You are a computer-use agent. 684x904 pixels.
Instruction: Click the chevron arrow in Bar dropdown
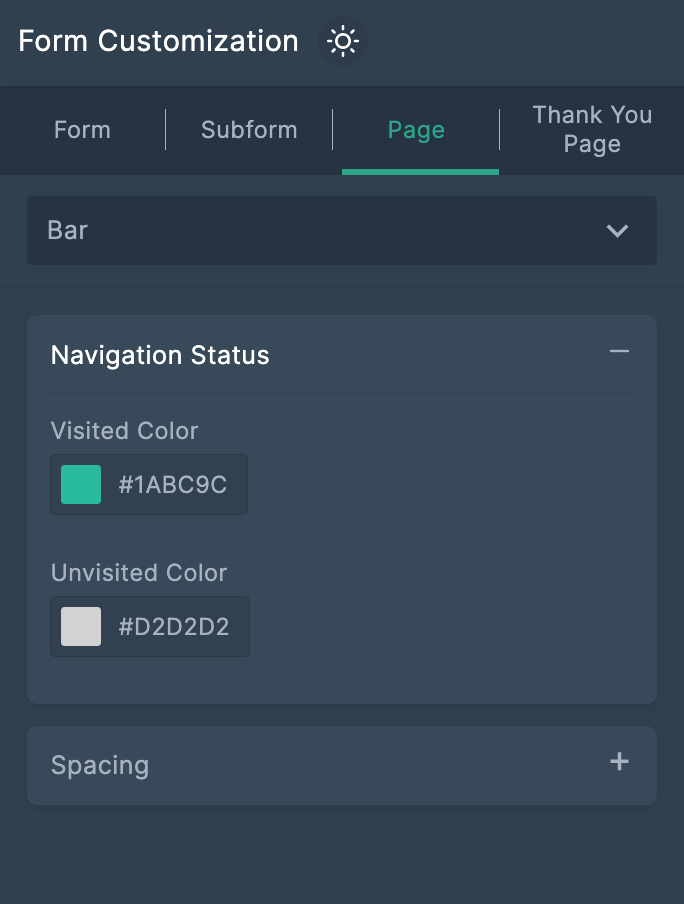click(x=617, y=231)
